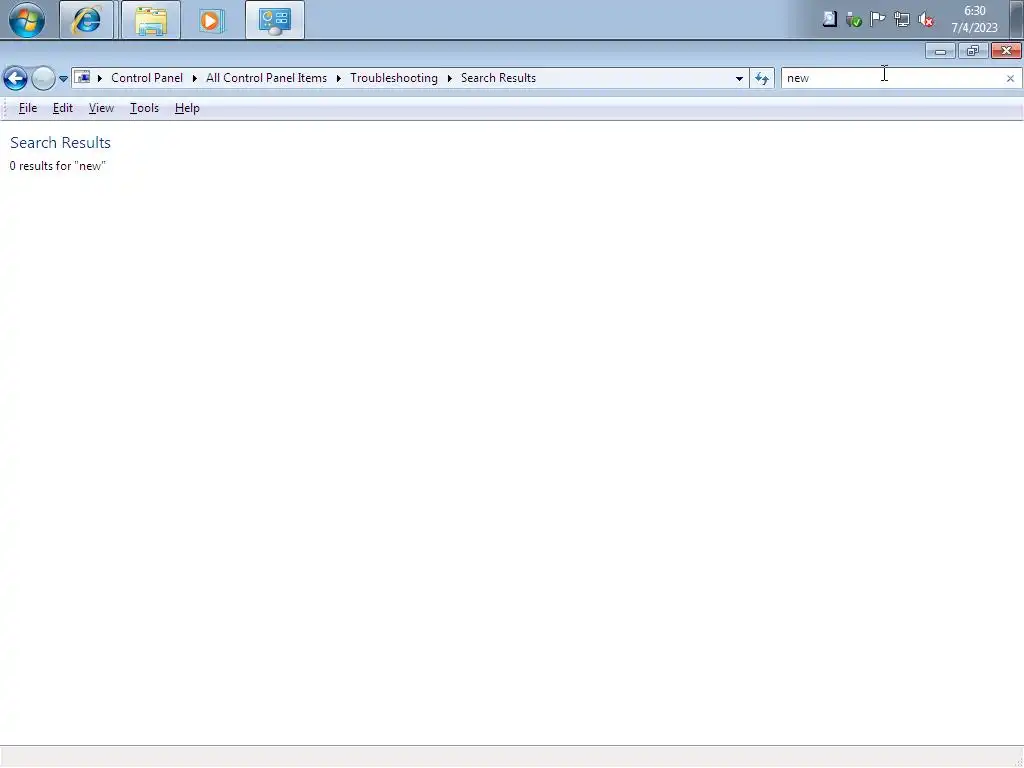1024x768 pixels.
Task: Go to All Control Panel Items breadcrumb
Action: pyautogui.click(x=266, y=78)
